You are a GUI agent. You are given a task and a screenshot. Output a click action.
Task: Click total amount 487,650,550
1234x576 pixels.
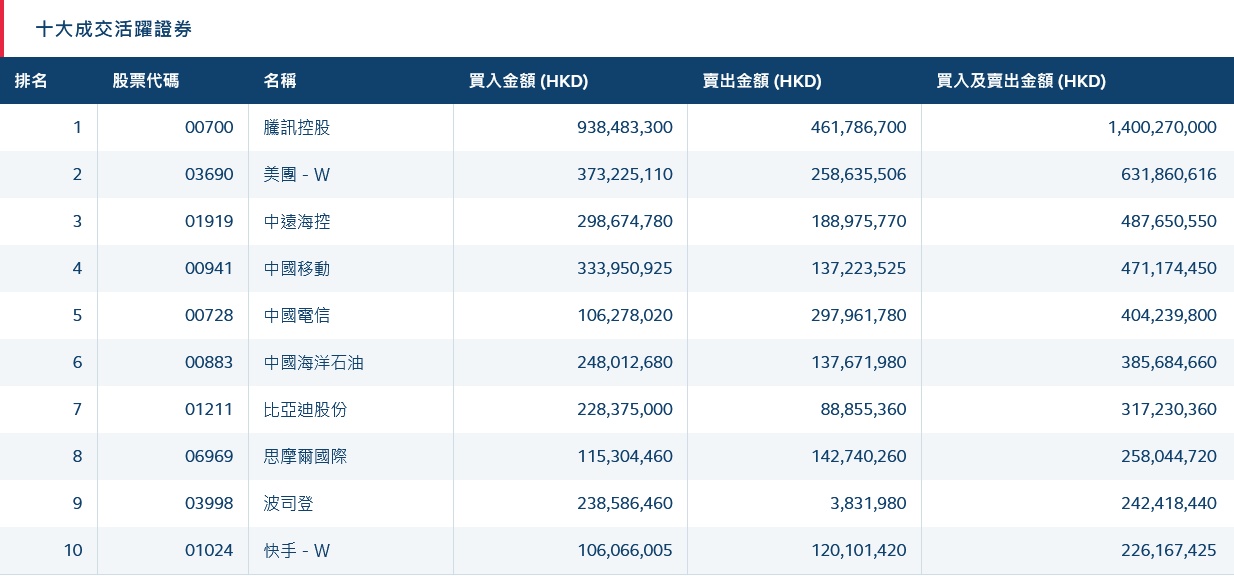point(1169,221)
